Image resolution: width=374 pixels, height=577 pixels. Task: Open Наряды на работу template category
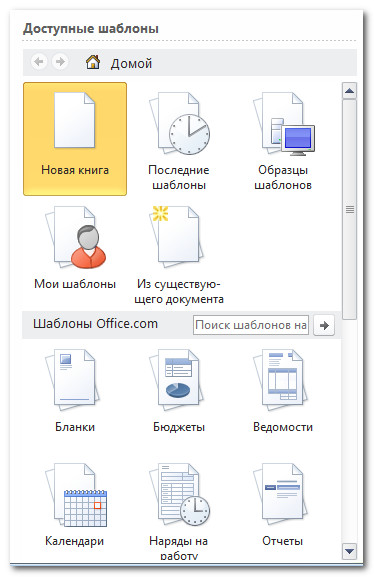pos(179,510)
